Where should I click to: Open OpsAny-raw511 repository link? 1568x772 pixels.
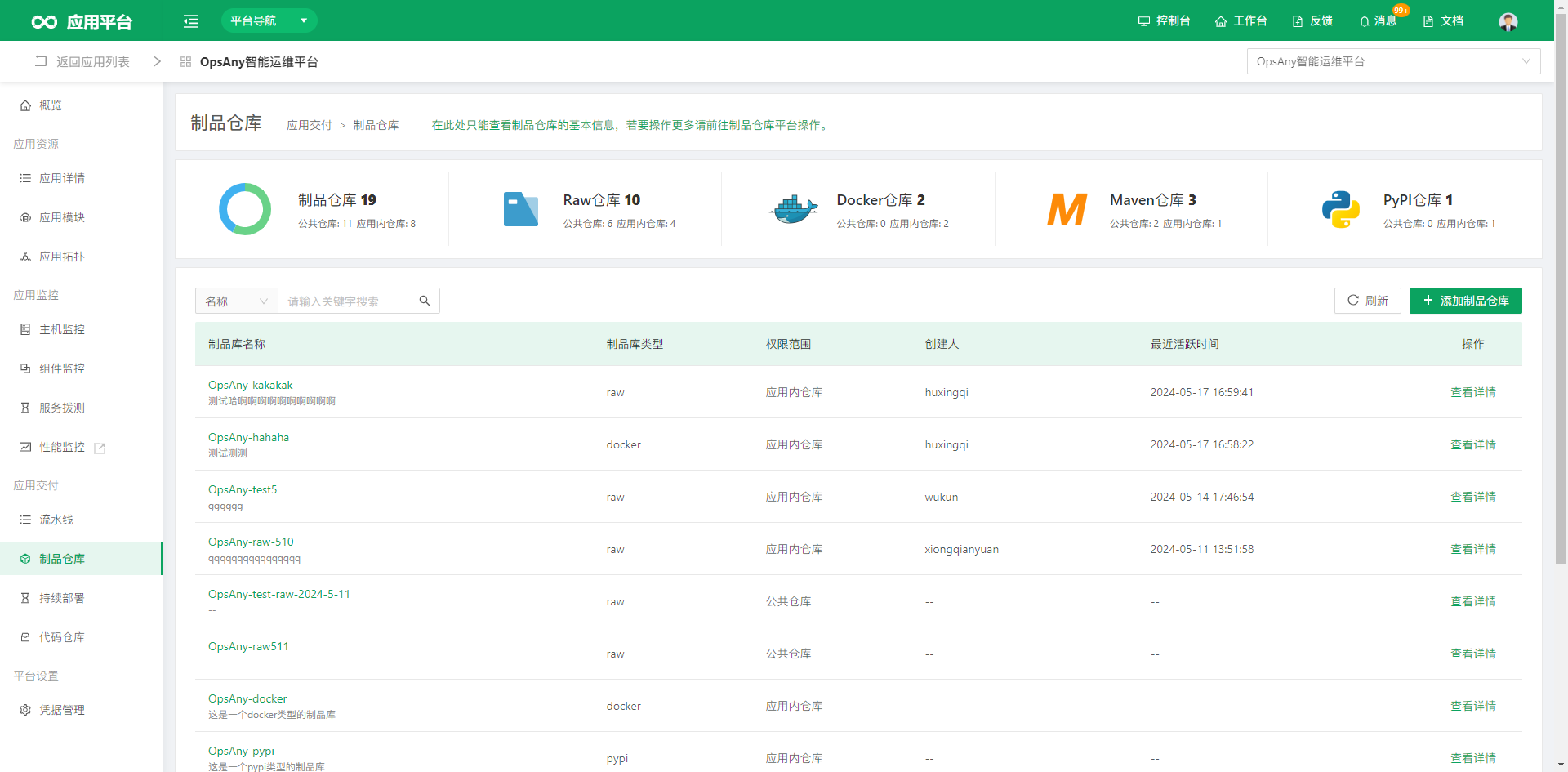pos(248,646)
